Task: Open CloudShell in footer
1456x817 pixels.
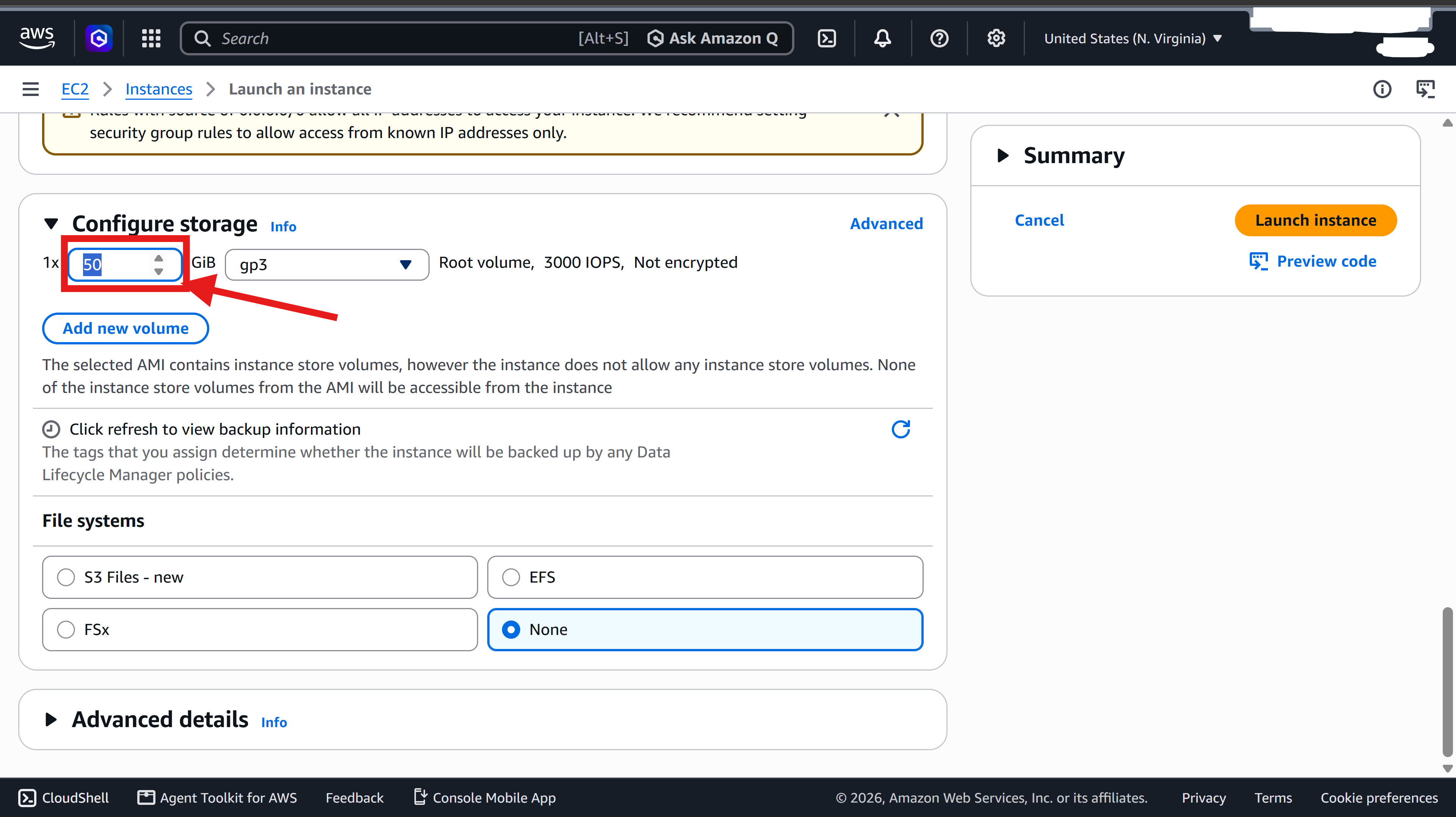Action: point(63,797)
